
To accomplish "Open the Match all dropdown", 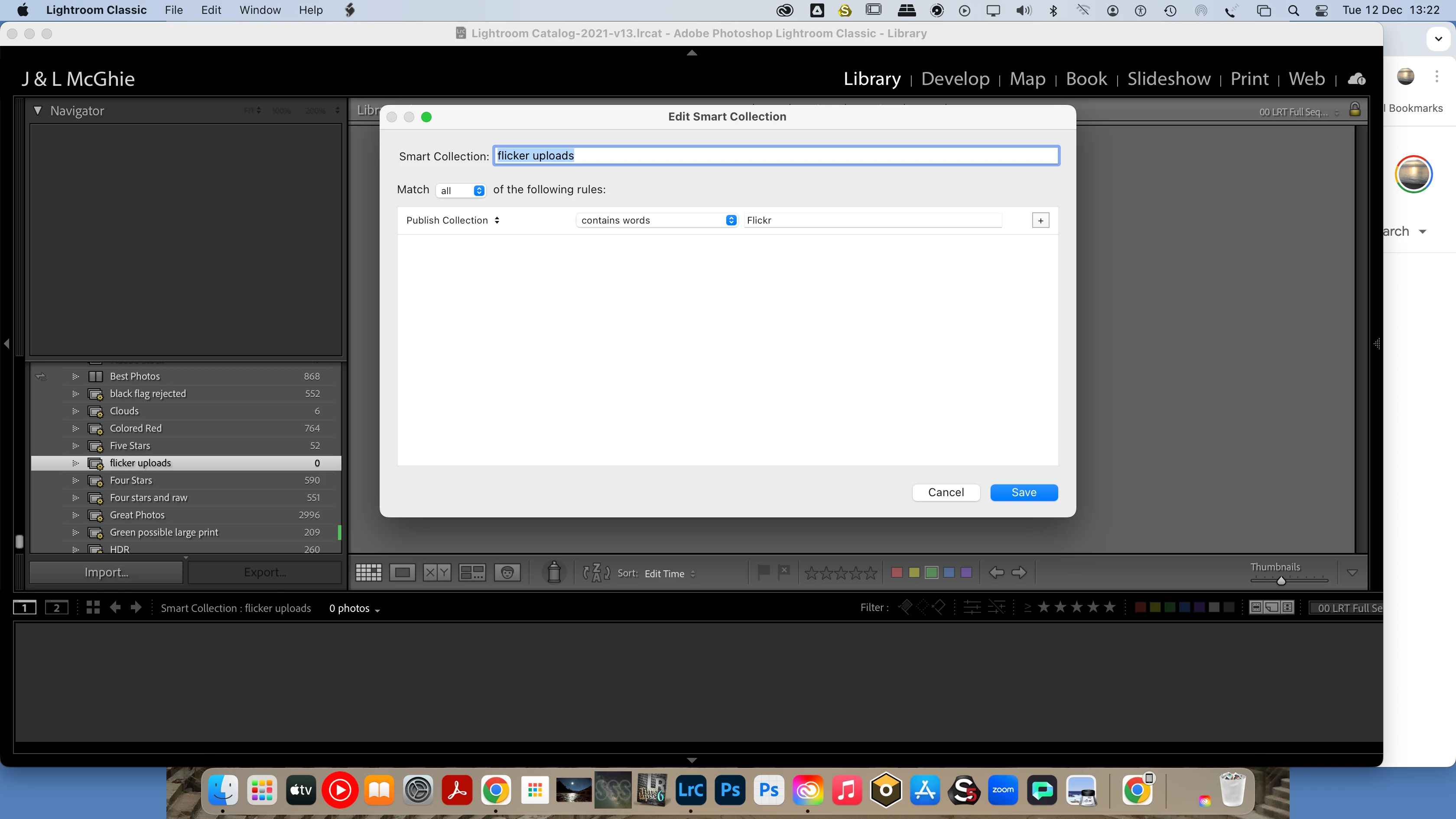I will coord(461,191).
